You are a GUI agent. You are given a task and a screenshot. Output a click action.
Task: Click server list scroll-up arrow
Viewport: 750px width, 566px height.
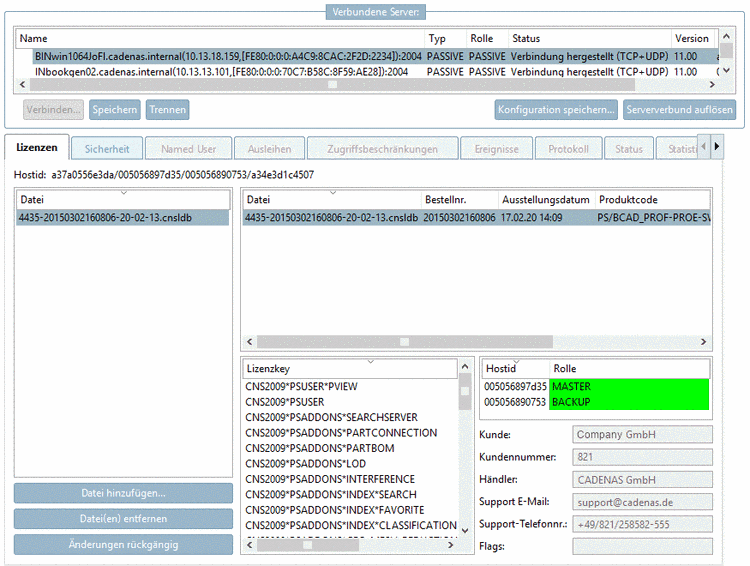[x=726, y=36]
